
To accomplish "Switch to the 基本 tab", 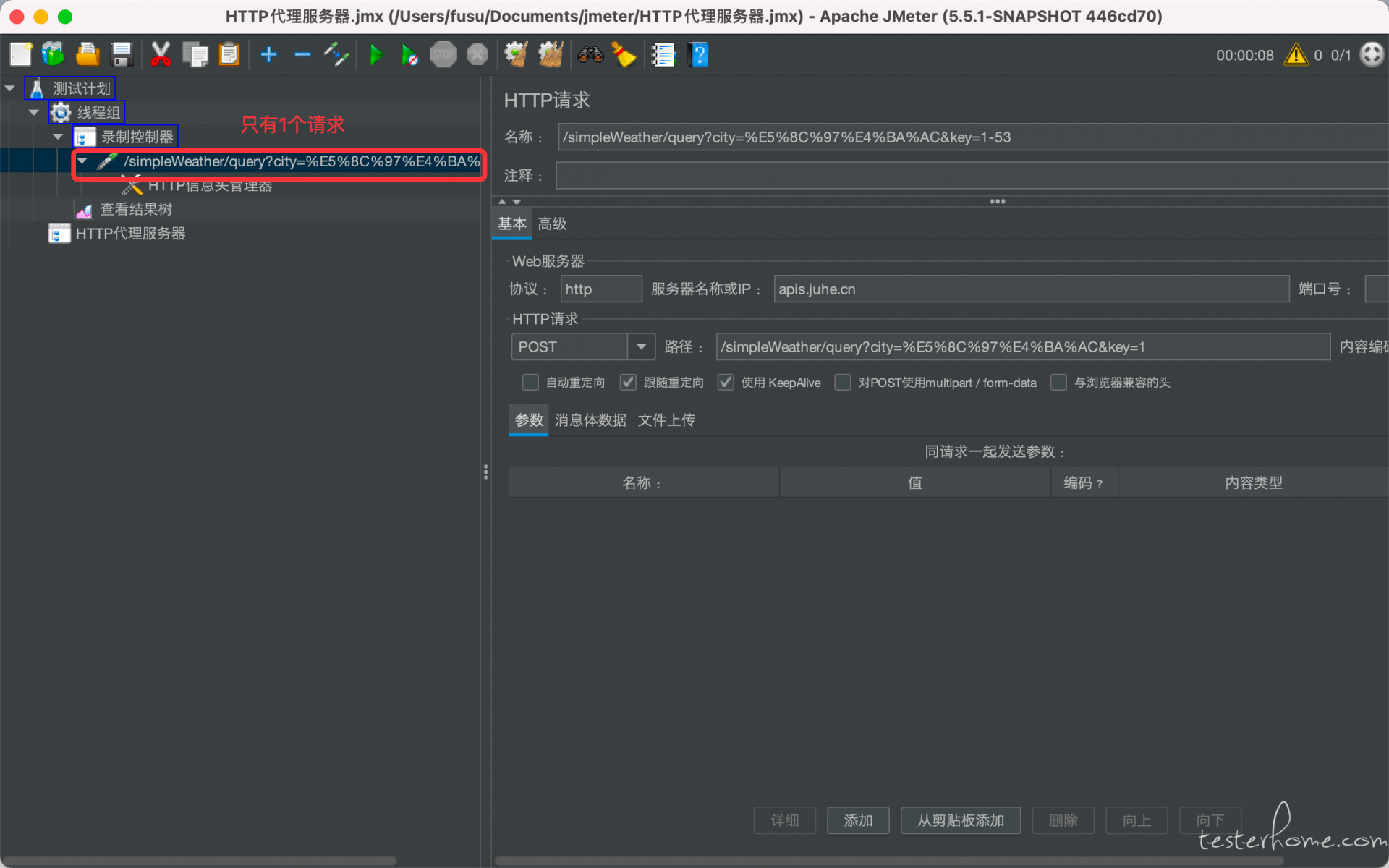I will point(512,224).
